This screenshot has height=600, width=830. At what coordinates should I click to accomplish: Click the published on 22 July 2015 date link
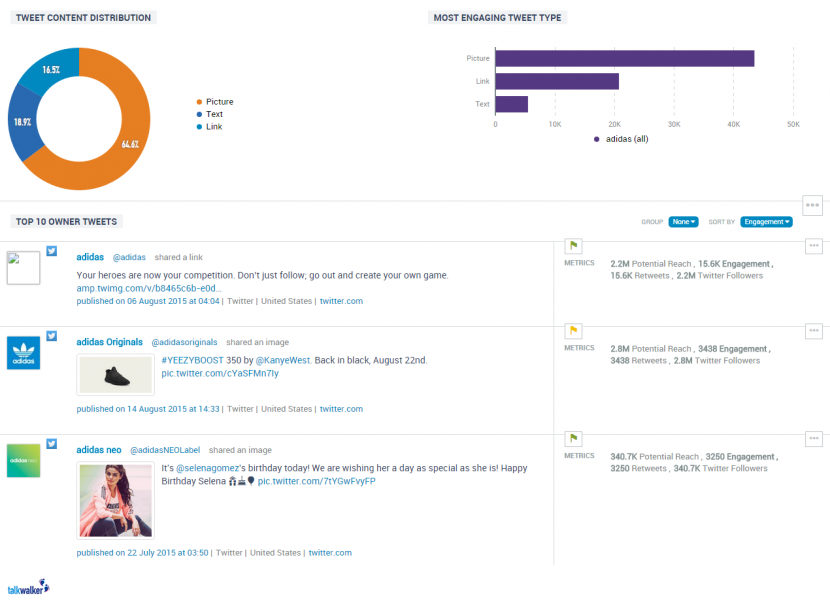(142, 553)
